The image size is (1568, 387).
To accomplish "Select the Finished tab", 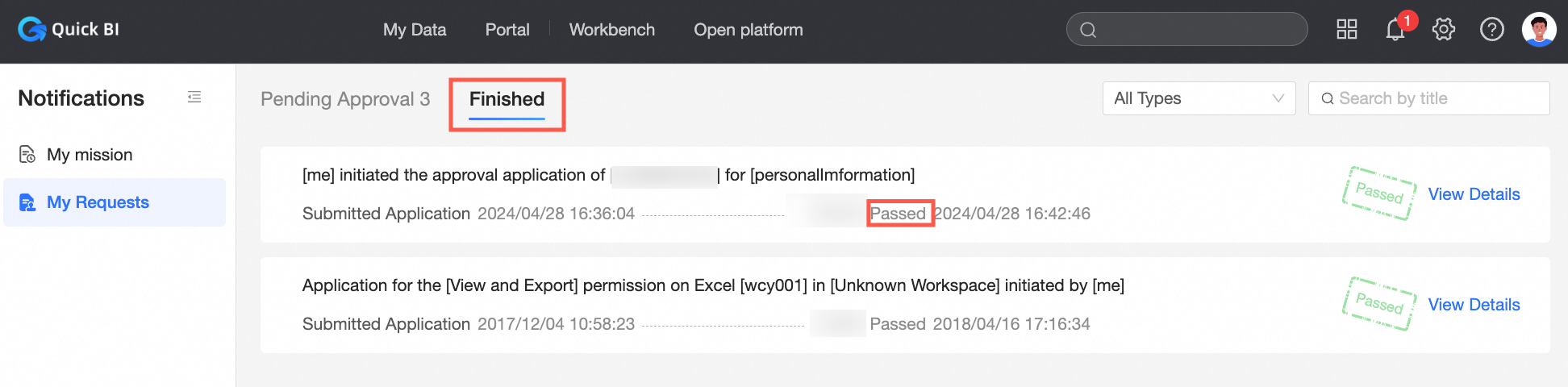I will point(507,99).
